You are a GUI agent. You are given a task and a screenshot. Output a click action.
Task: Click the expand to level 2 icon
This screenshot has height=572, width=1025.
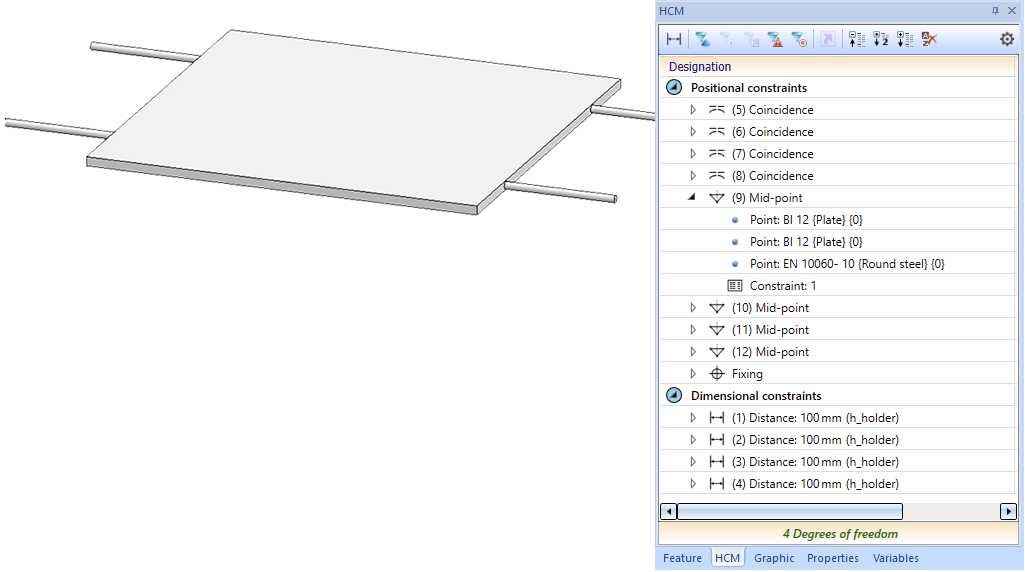click(881, 39)
